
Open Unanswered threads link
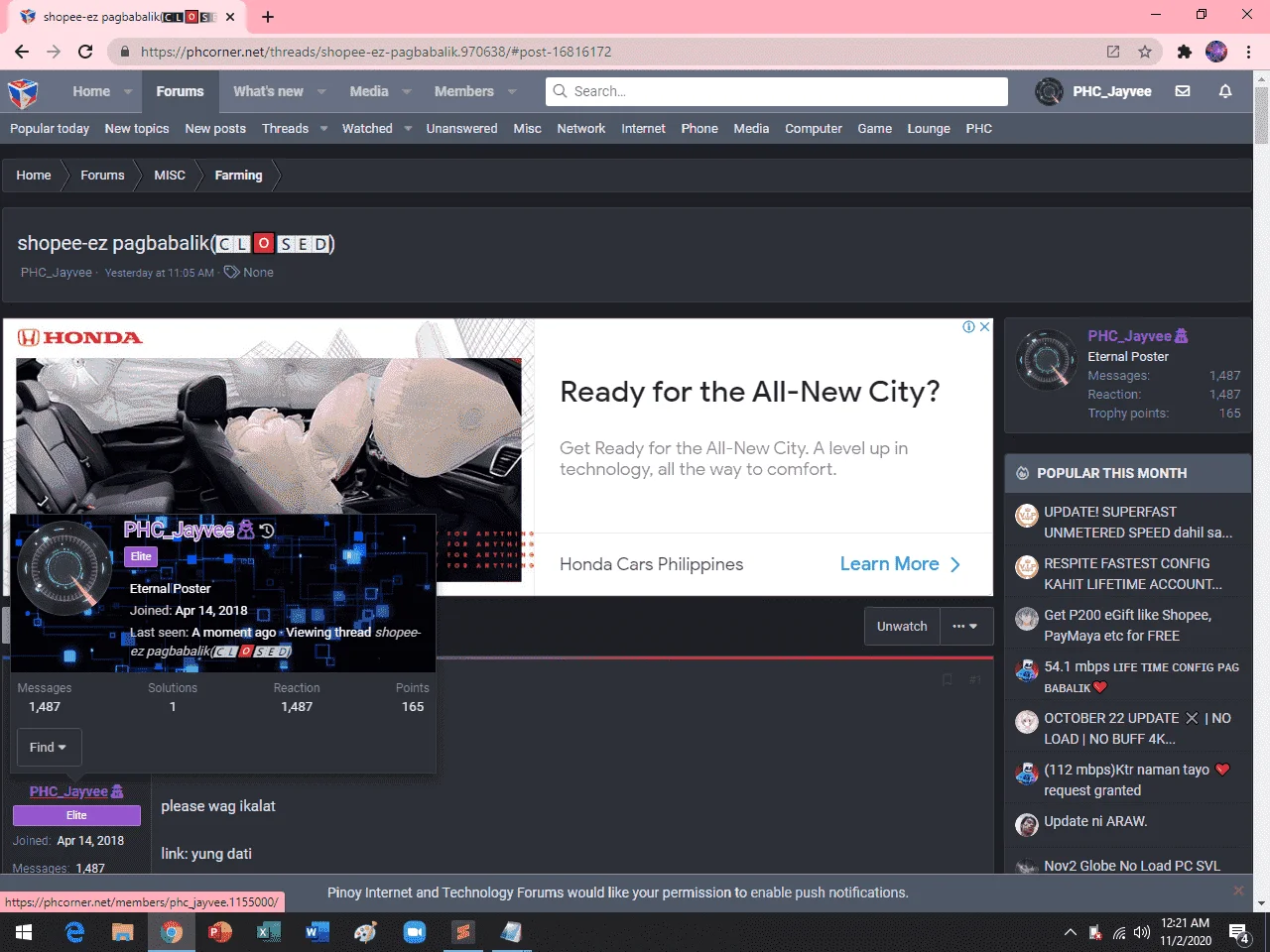(x=461, y=129)
